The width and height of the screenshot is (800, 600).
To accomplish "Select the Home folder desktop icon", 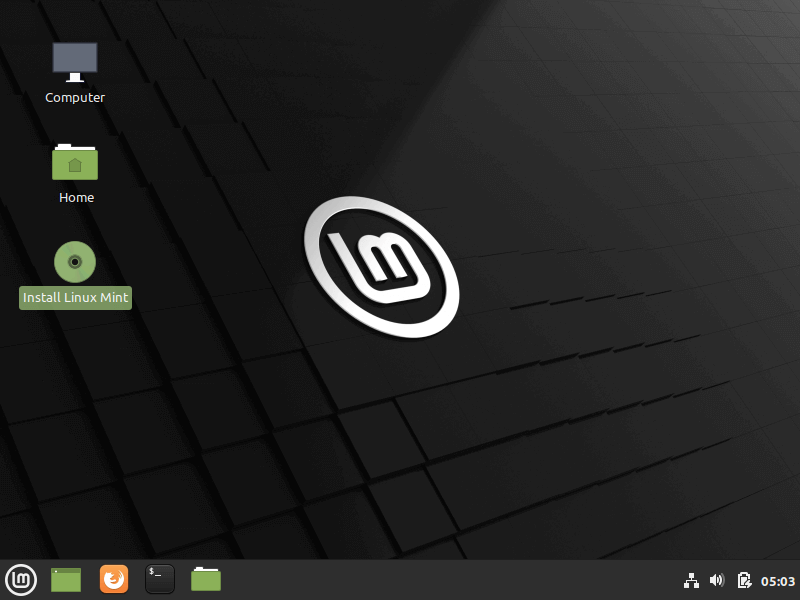I will click(x=75, y=162).
